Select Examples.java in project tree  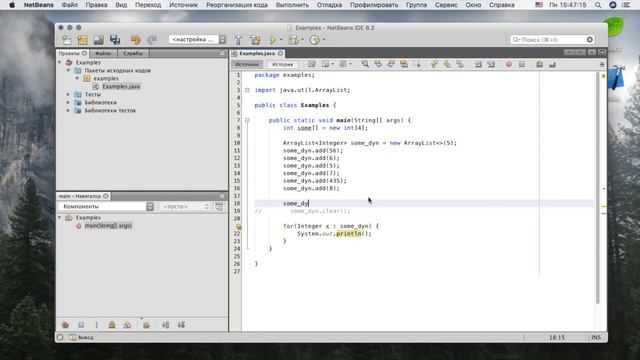tap(121, 86)
